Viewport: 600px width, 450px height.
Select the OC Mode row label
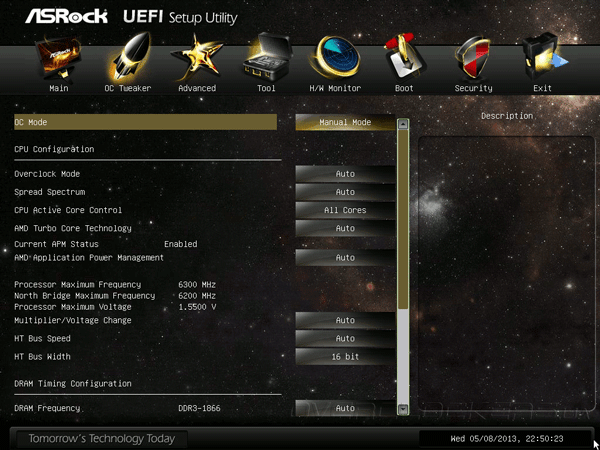[x=31, y=122]
